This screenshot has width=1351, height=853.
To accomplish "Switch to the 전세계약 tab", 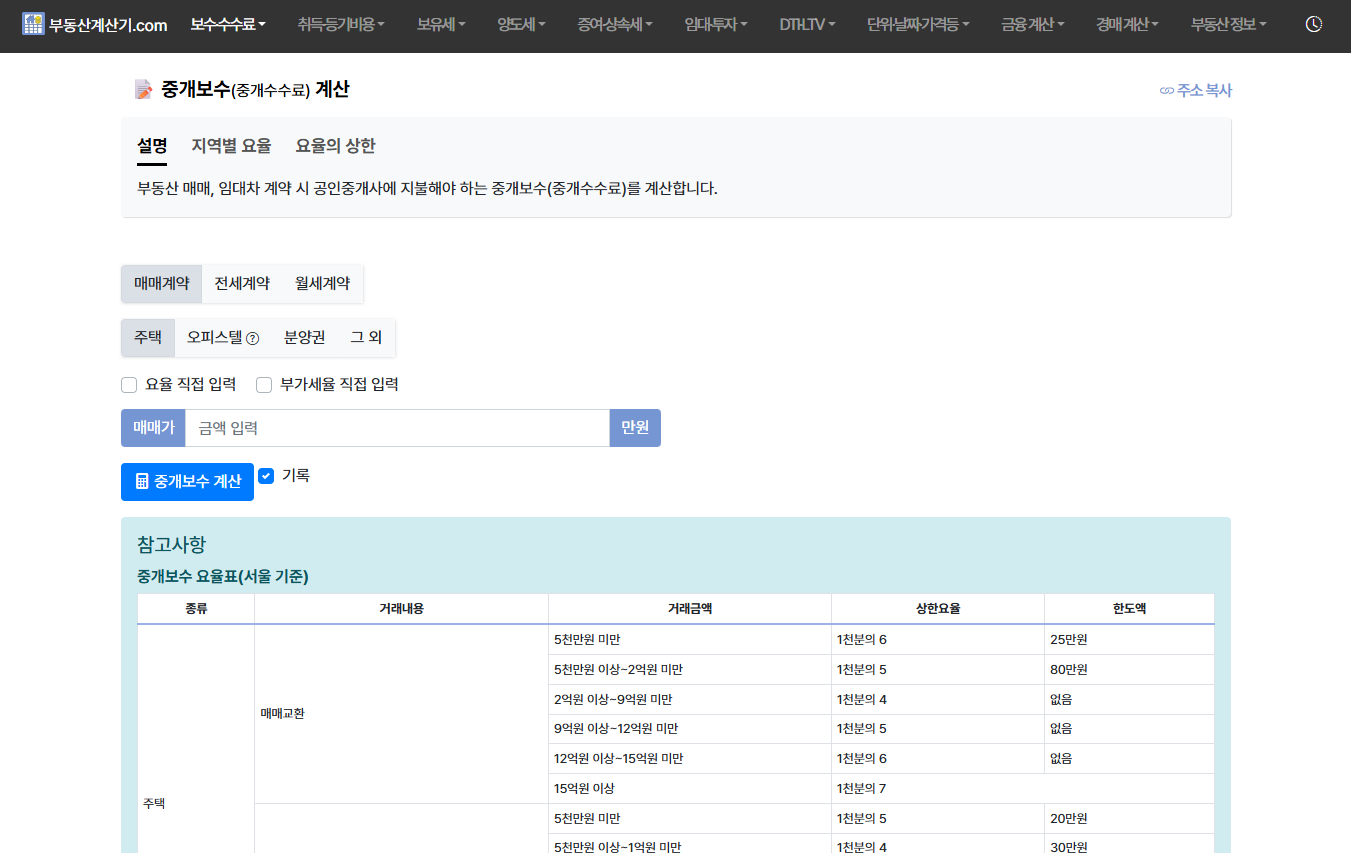I will click(244, 283).
